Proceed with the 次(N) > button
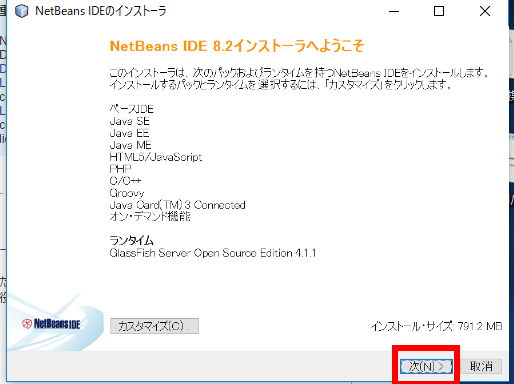This screenshot has height=384, width=514. coord(426,366)
